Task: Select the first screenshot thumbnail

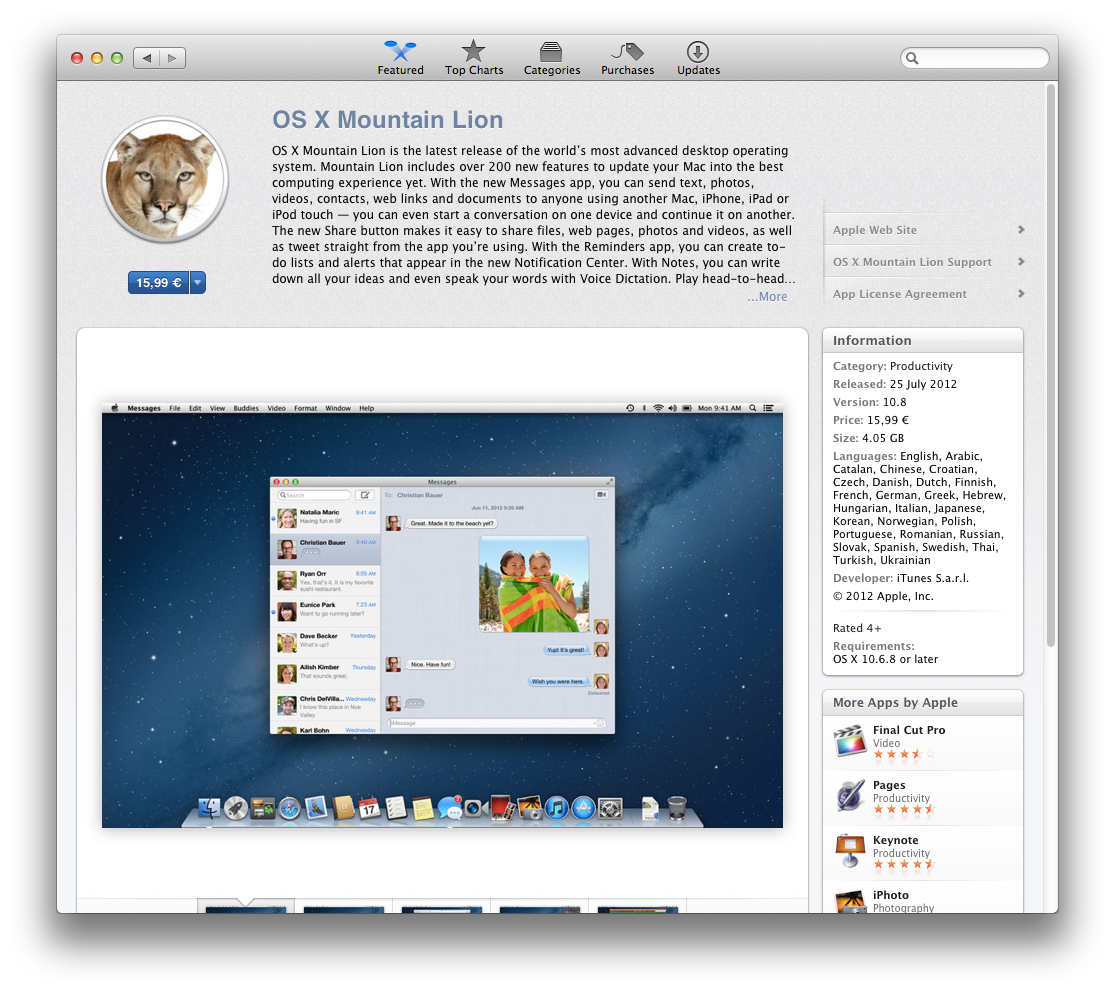Action: tap(245, 909)
